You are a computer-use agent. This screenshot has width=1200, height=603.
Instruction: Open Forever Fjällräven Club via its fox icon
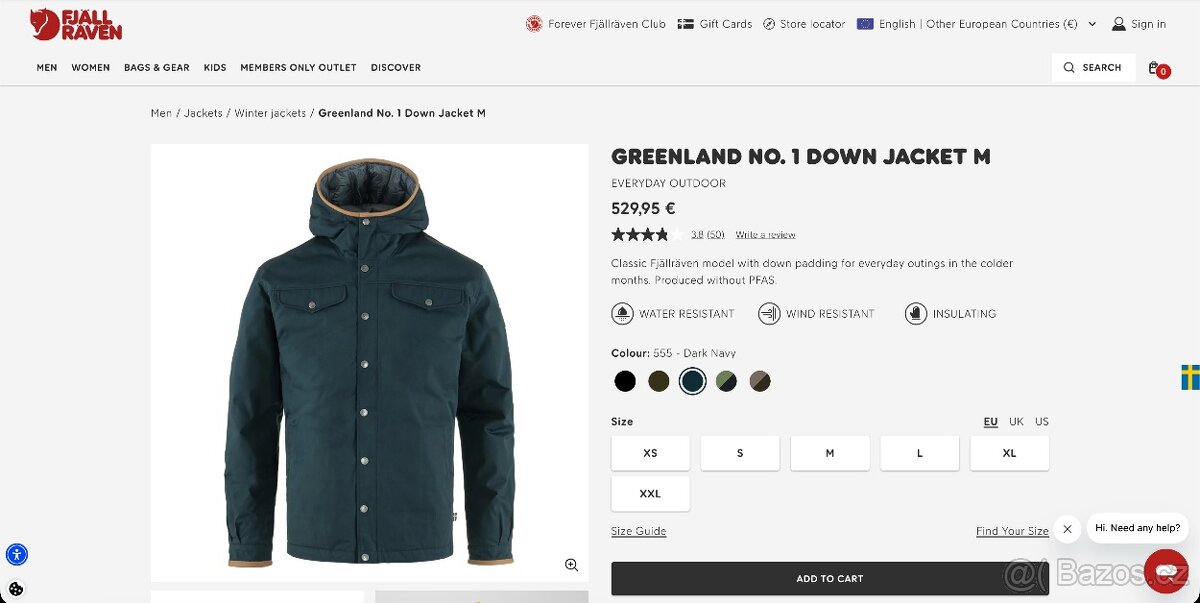[x=533, y=23]
